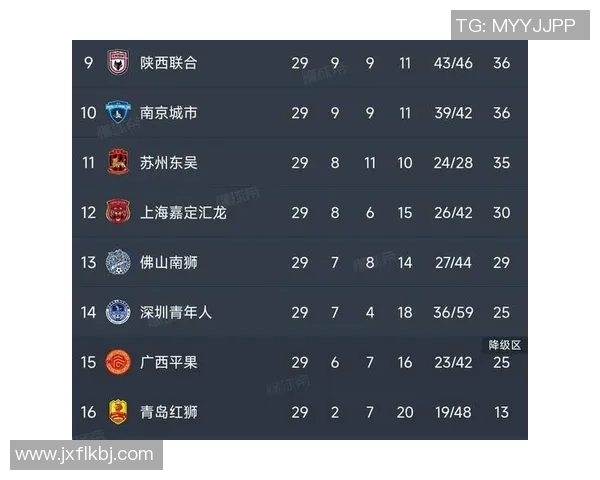Click the 佛山南狮 team name
This screenshot has width=600, height=480.
point(168,262)
